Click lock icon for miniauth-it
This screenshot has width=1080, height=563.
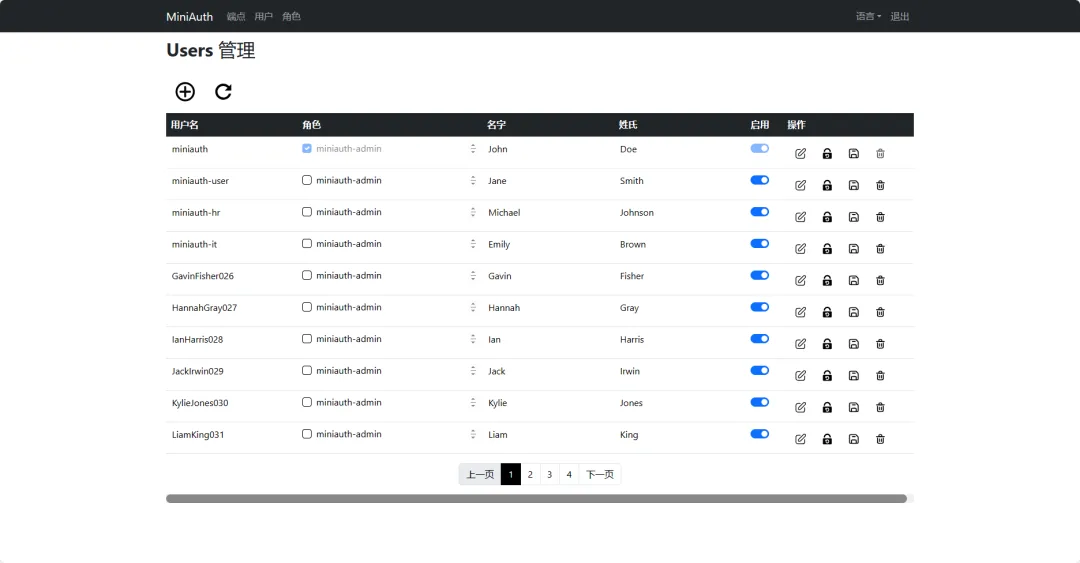click(x=827, y=249)
